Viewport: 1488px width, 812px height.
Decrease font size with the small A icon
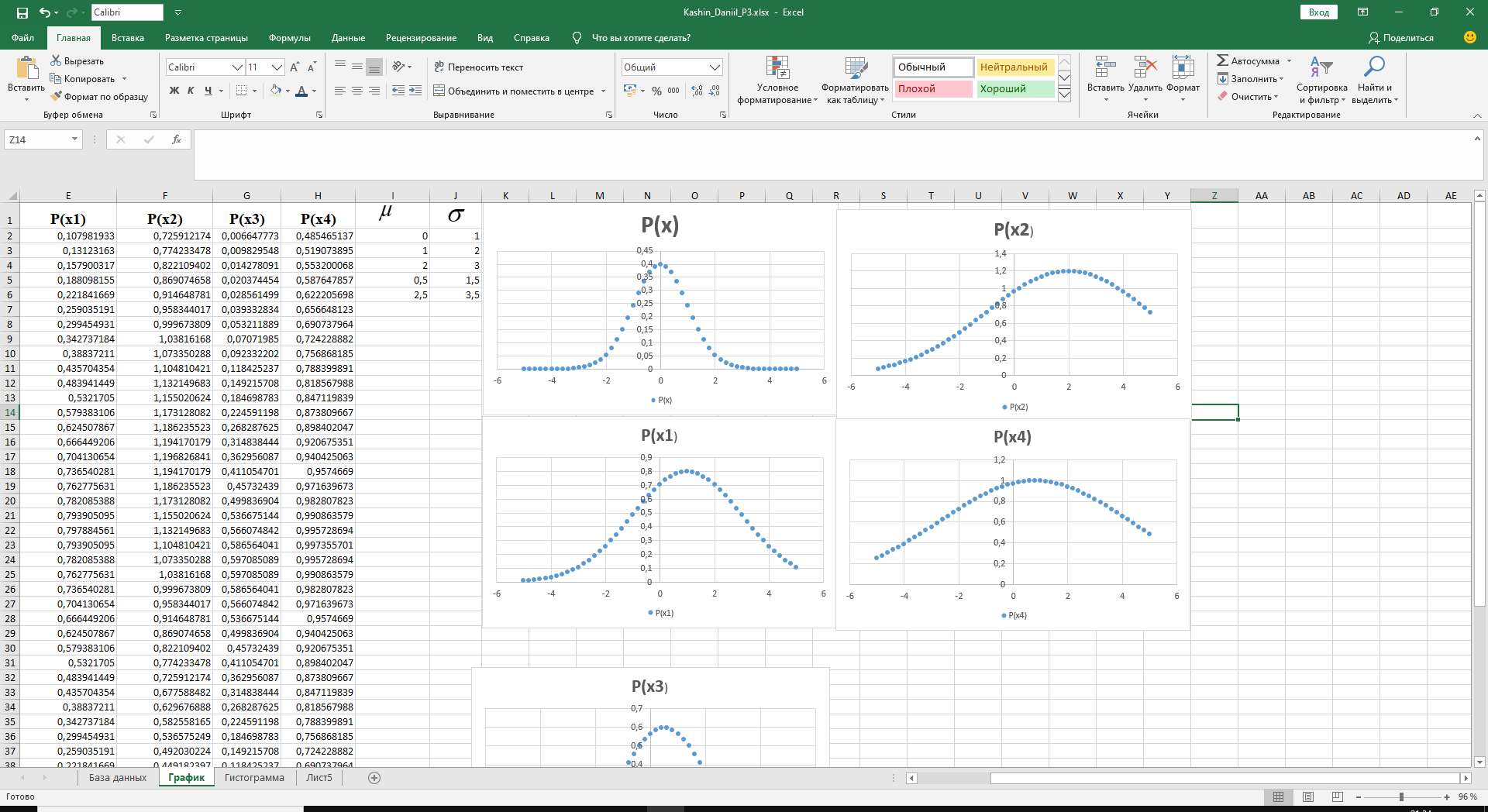click(312, 67)
